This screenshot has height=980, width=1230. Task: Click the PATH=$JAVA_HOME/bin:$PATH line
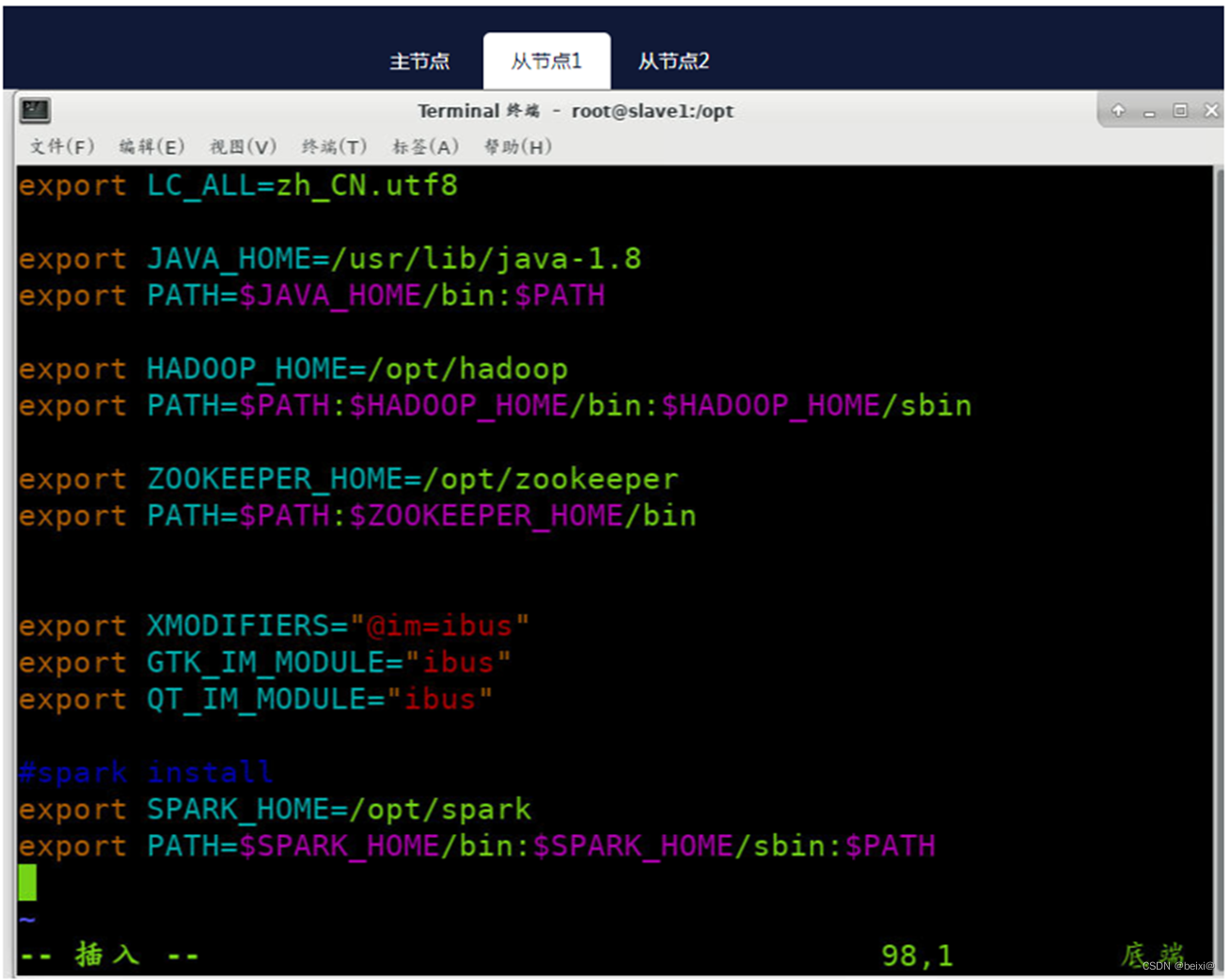point(311,295)
